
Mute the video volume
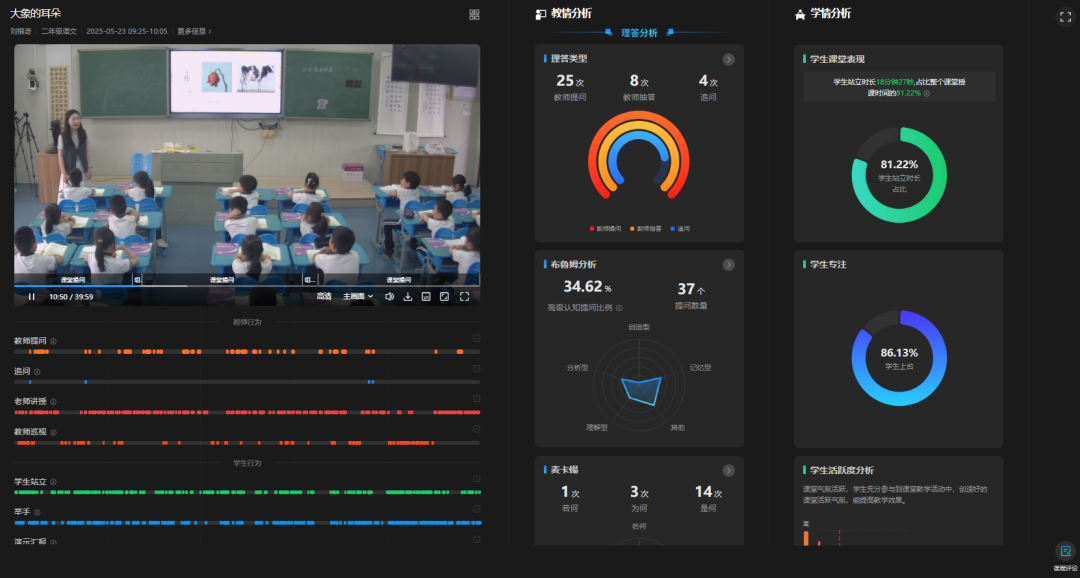point(390,296)
